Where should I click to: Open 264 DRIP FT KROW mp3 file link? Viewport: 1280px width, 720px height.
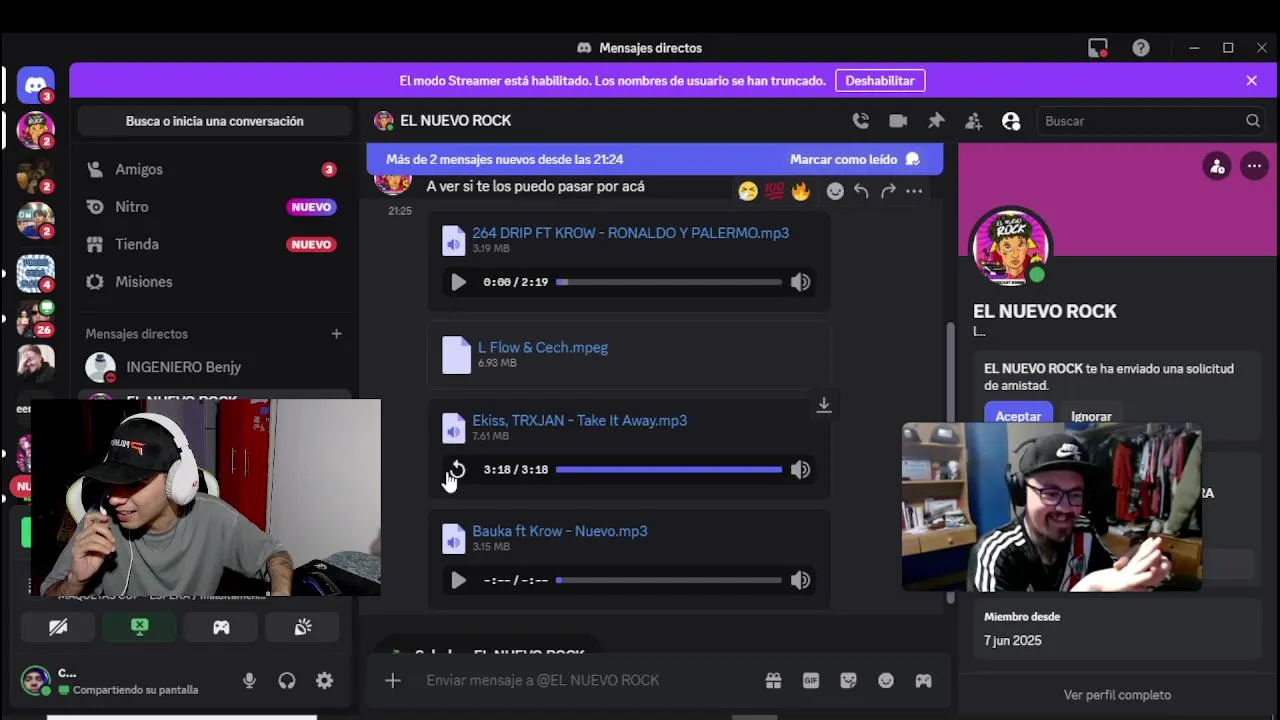(x=630, y=233)
